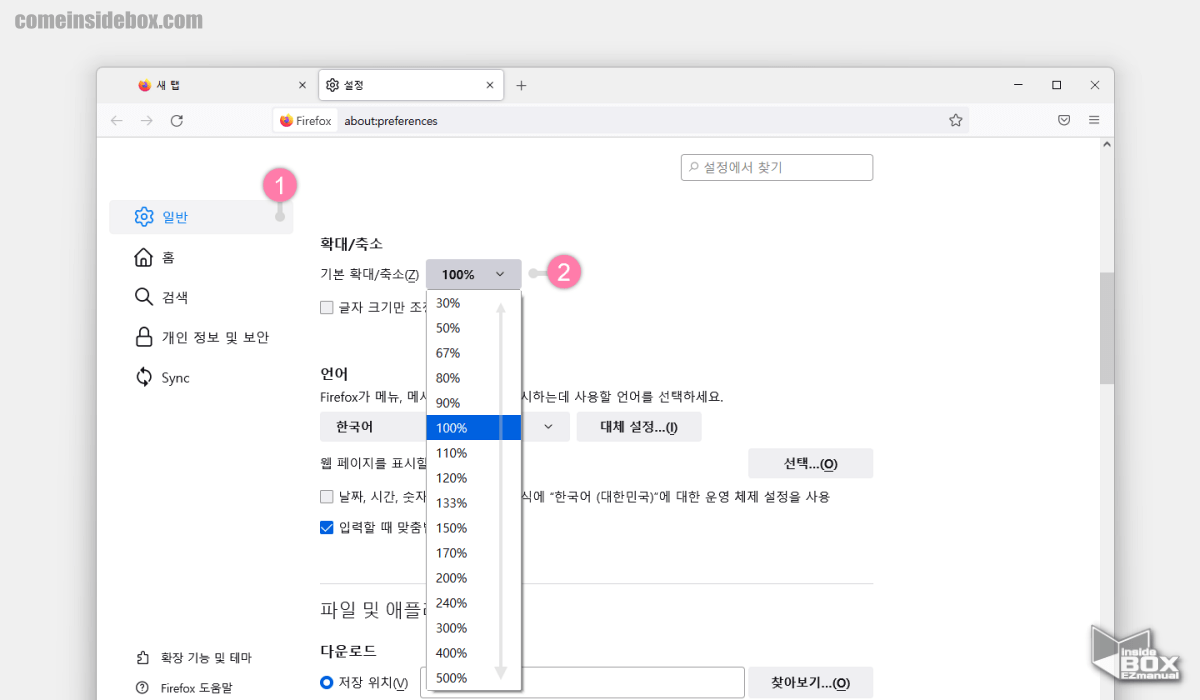Close the 설정 tab

490,86
